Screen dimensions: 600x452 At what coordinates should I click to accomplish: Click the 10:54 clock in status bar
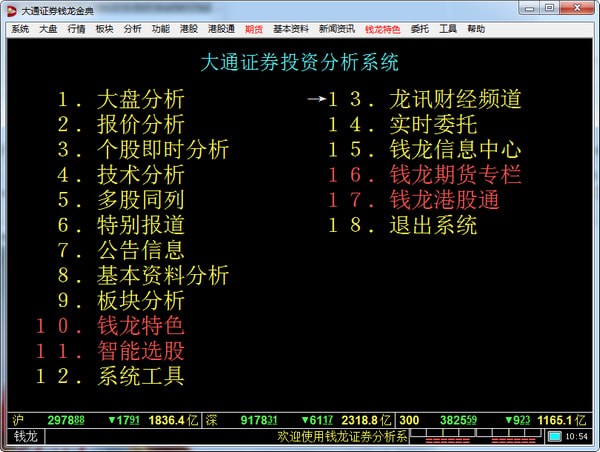[x=576, y=437]
